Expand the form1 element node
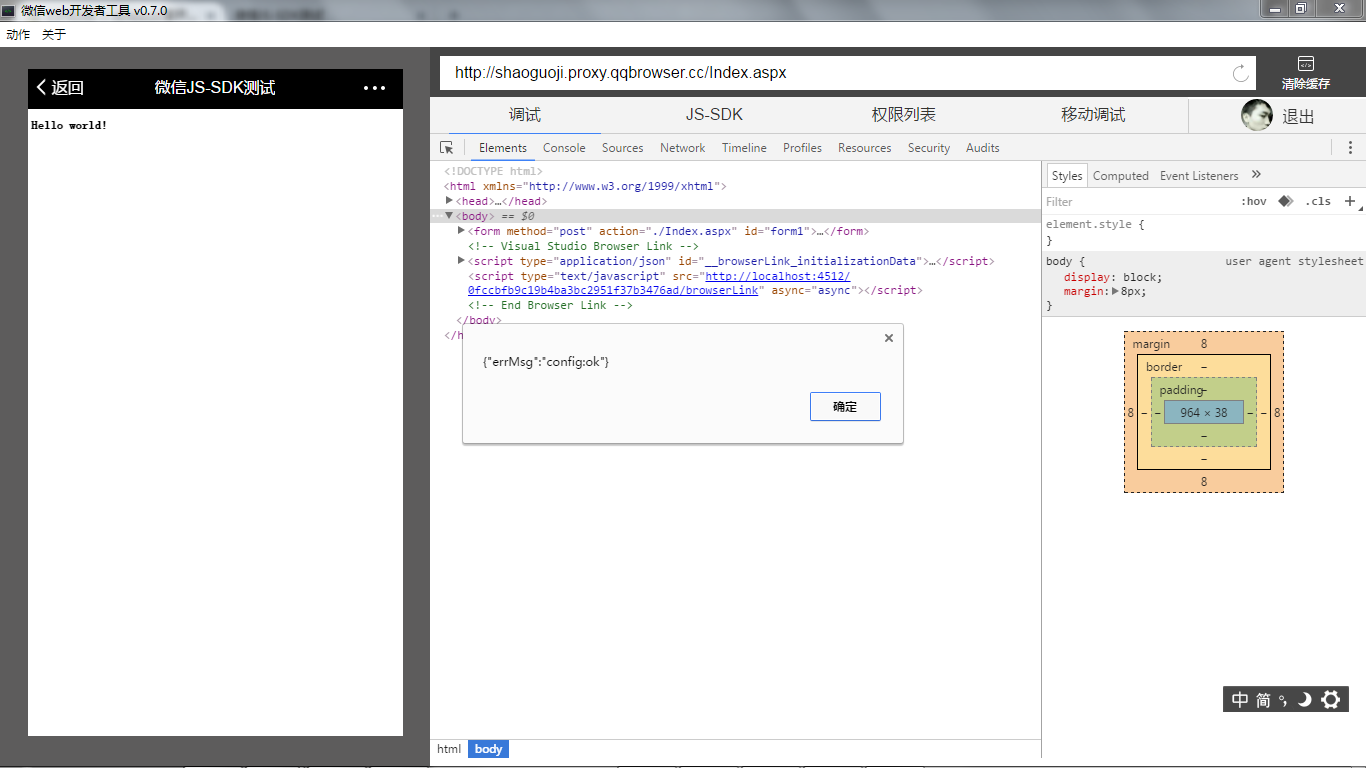This screenshot has width=1366, height=768. click(461, 231)
